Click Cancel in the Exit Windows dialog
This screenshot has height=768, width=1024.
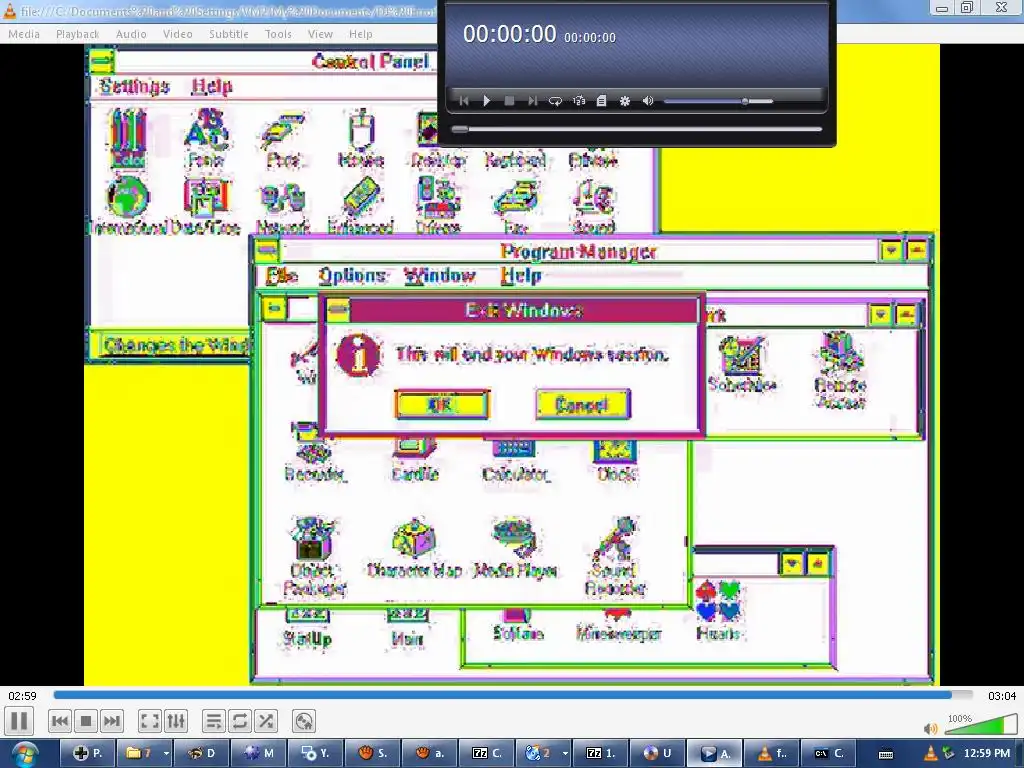(x=583, y=405)
